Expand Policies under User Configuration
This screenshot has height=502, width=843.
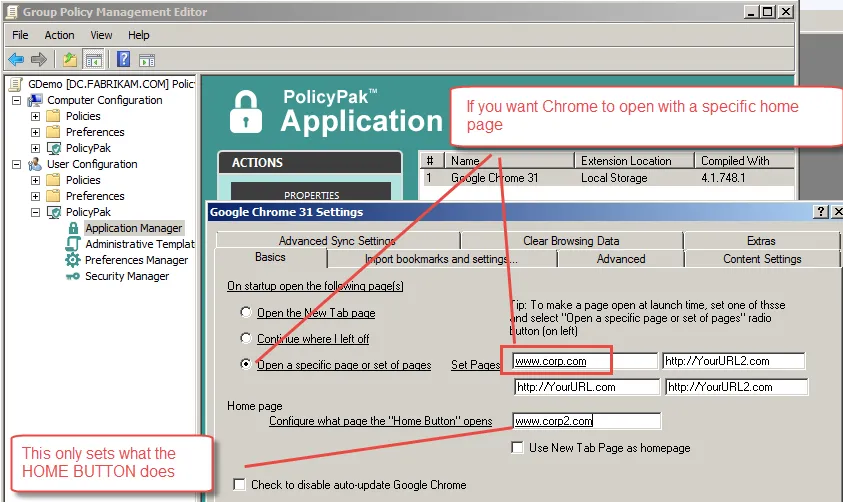tap(35, 180)
